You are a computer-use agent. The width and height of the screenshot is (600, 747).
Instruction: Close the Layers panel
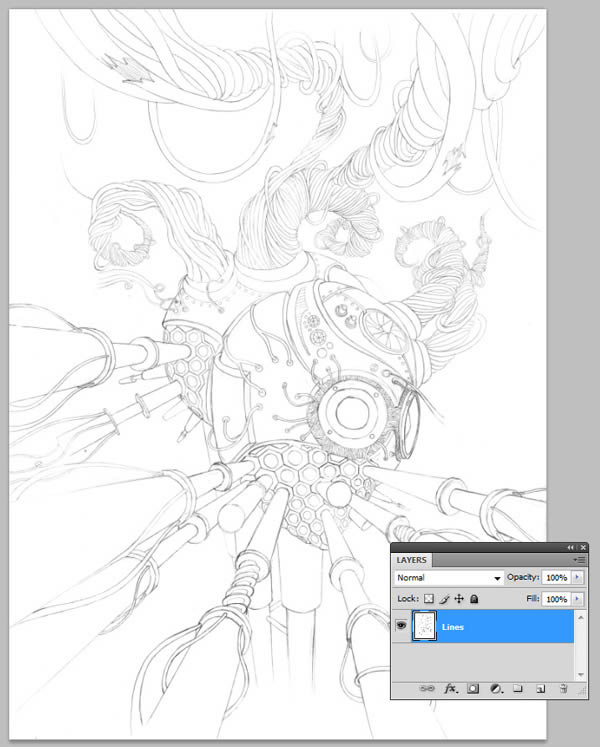582,547
